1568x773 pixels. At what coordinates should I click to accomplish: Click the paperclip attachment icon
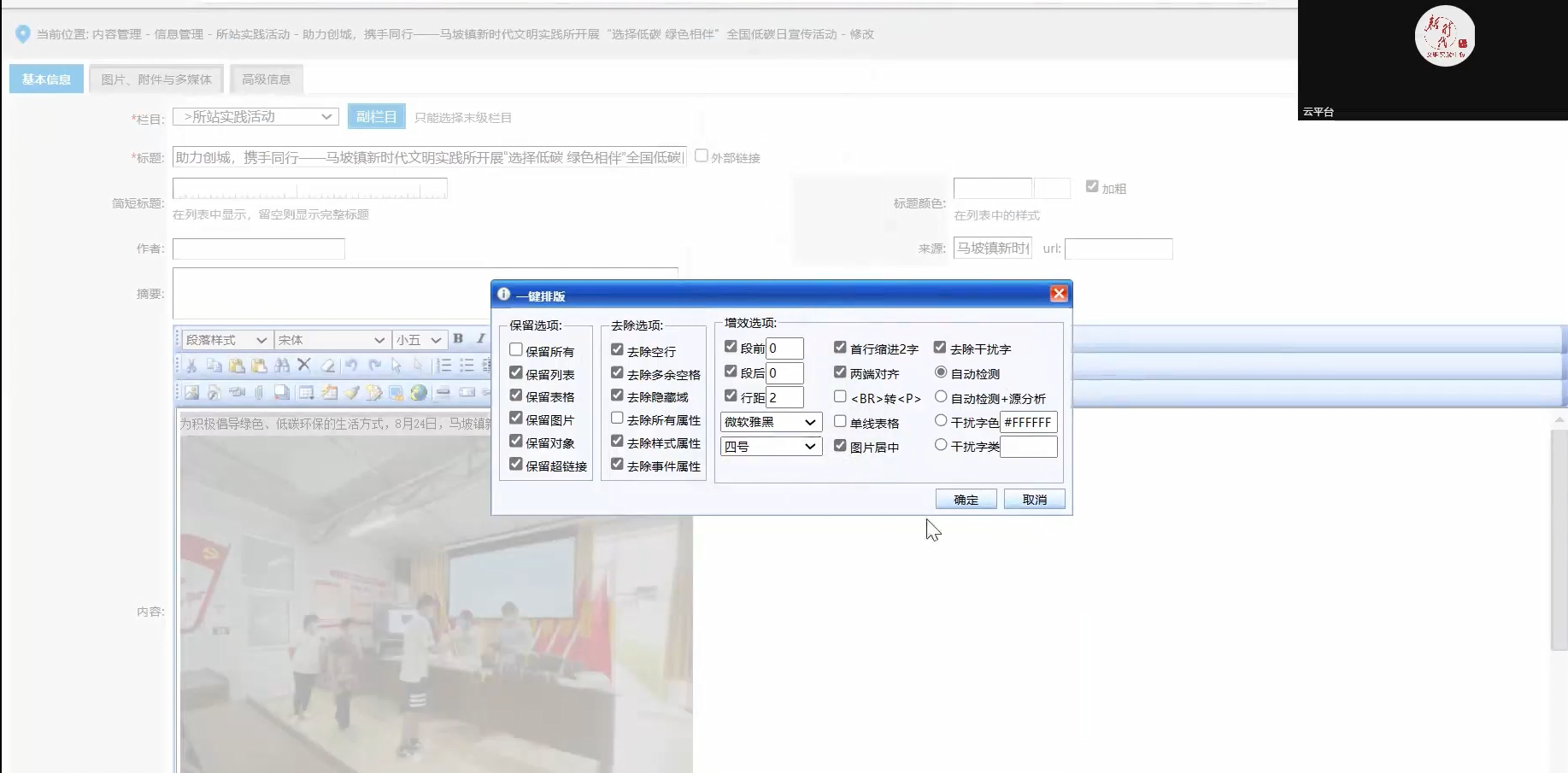259,393
